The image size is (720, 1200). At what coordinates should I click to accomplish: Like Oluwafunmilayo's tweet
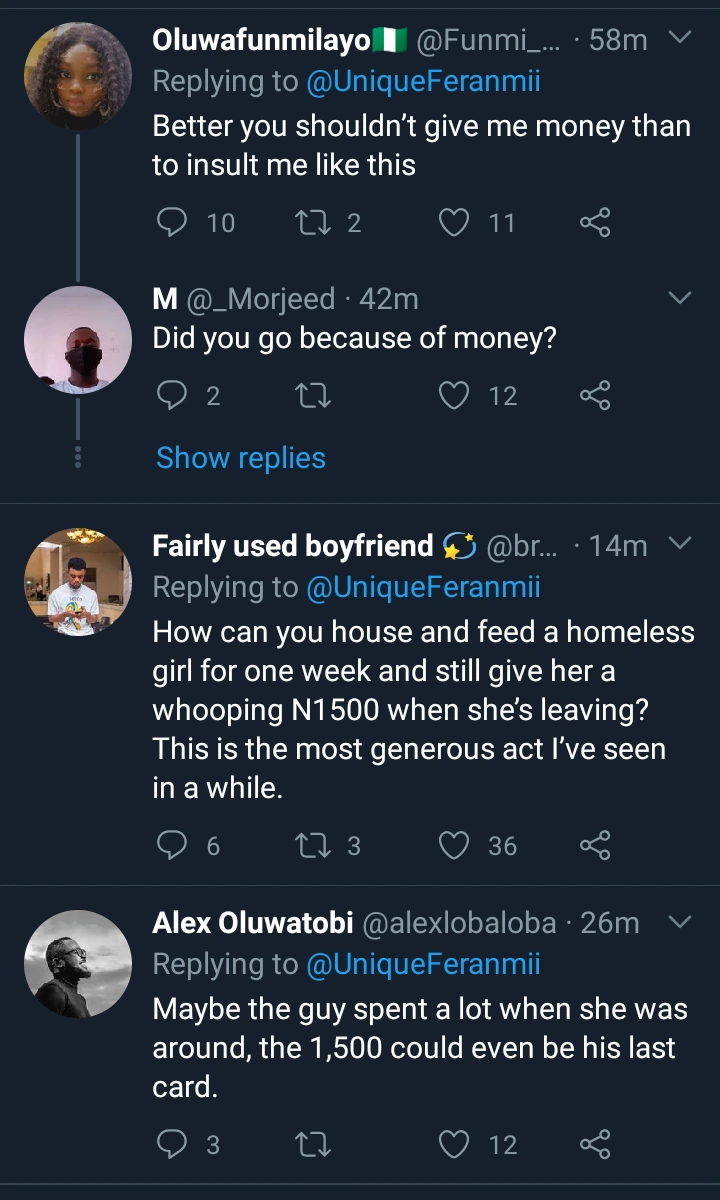[x=455, y=222]
